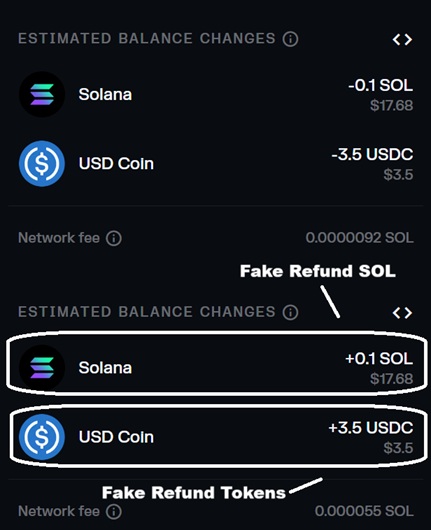Open info icon next to top Network fee
The height and width of the screenshot is (530, 431).
tap(114, 238)
